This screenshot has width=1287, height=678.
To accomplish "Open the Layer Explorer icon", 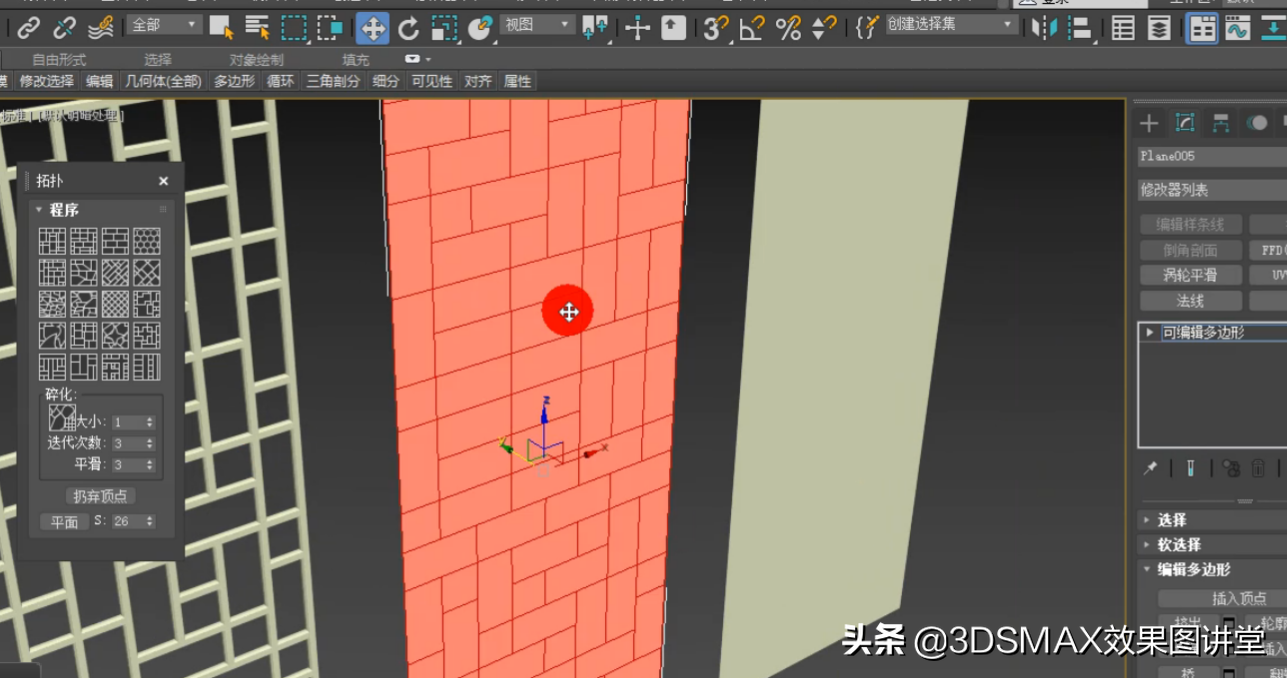I will point(1159,28).
